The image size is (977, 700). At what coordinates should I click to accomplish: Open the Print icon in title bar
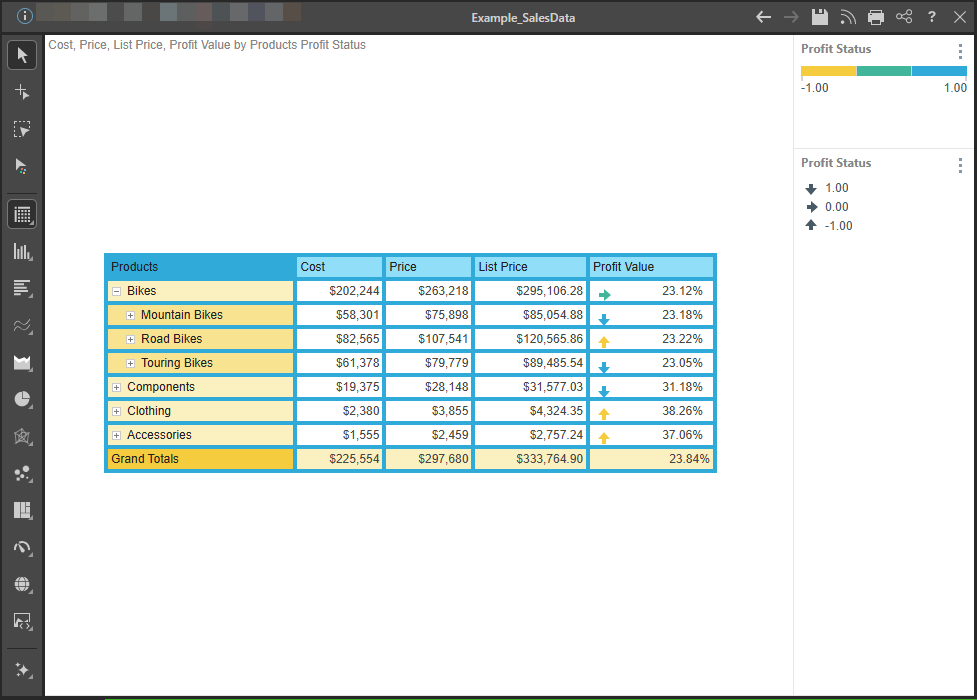(876, 17)
